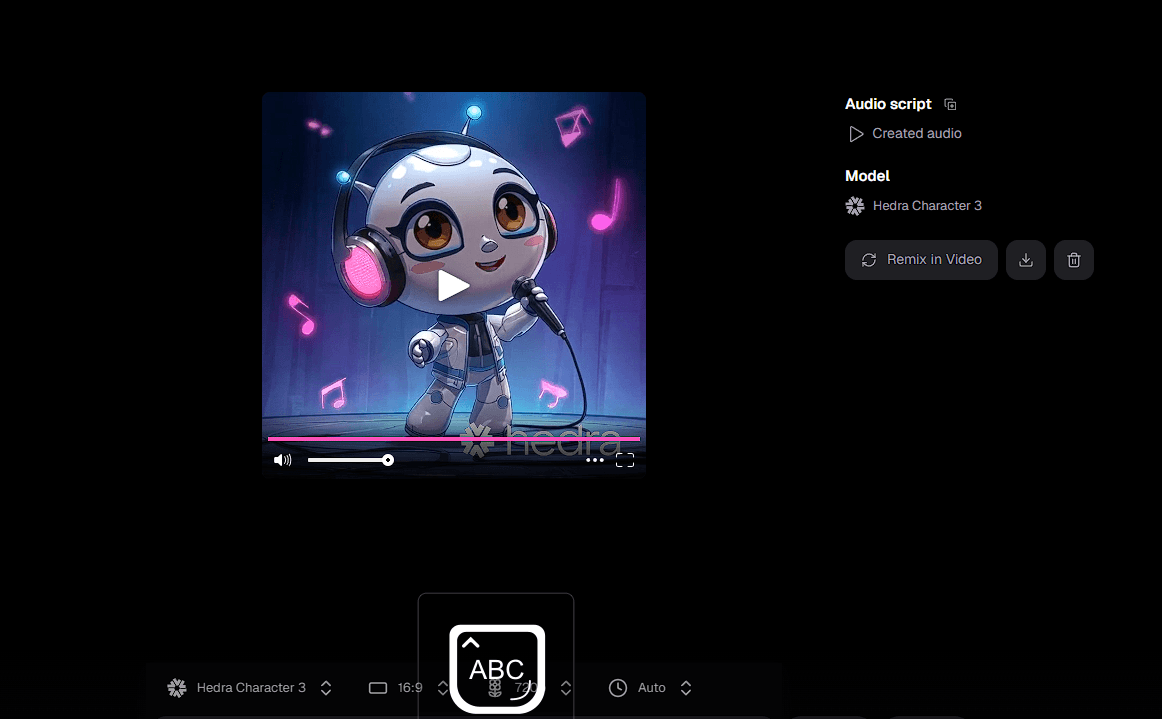This screenshot has width=1162, height=719.
Task: Open the Auto duration dropdown
Action: 685,688
